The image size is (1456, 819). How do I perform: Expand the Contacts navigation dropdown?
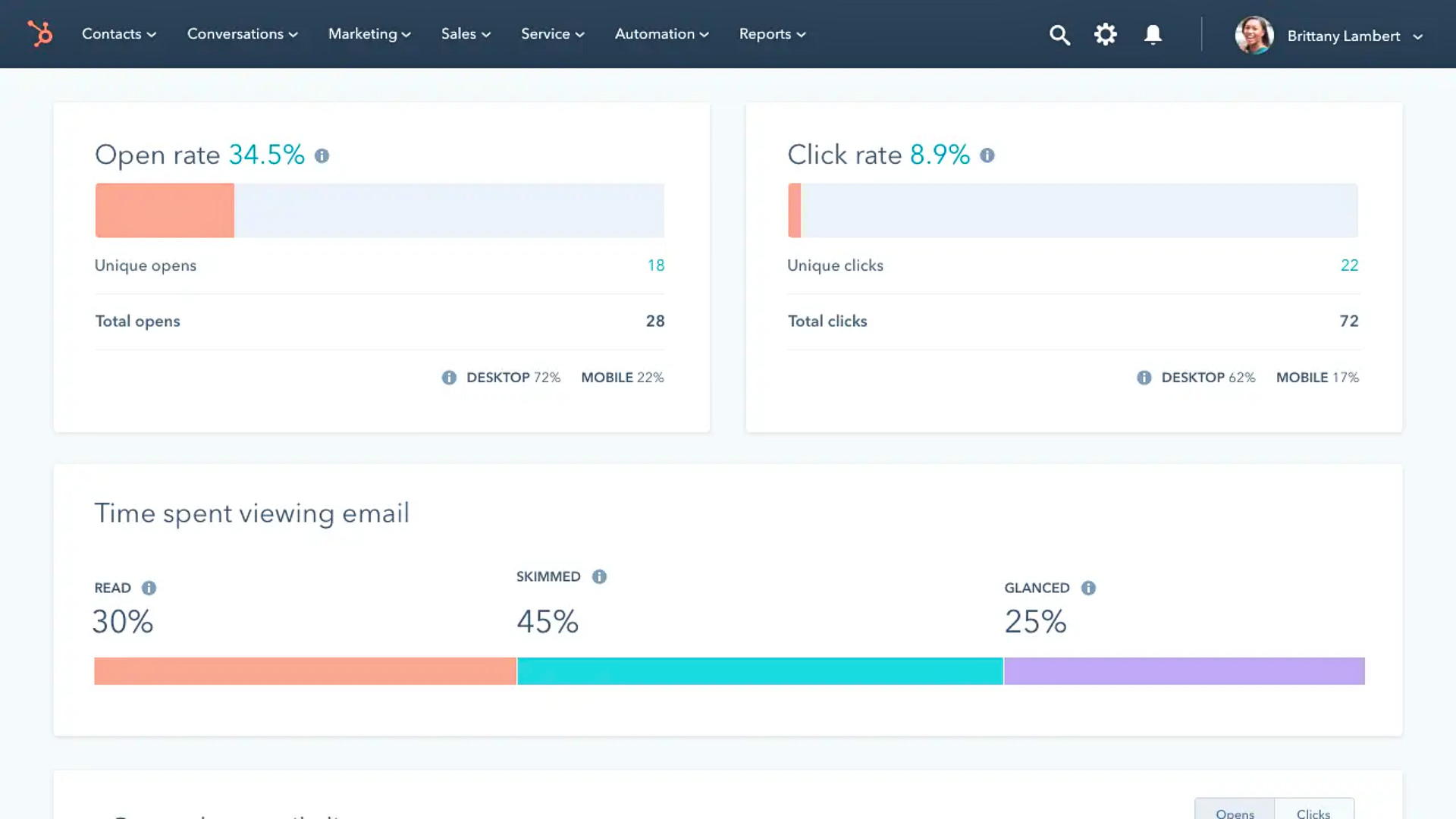click(x=119, y=34)
